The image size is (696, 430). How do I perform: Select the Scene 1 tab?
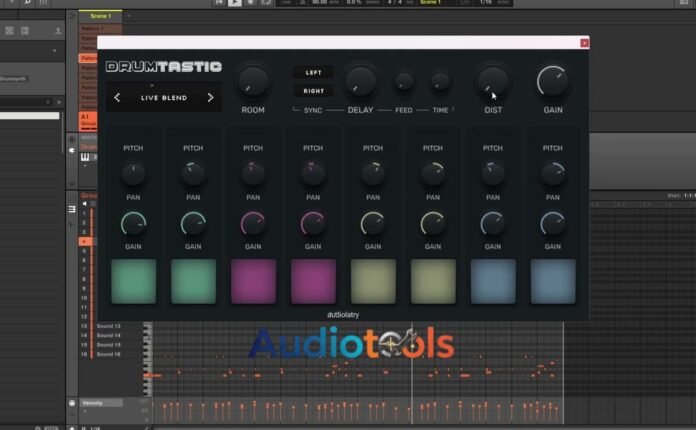(100, 16)
